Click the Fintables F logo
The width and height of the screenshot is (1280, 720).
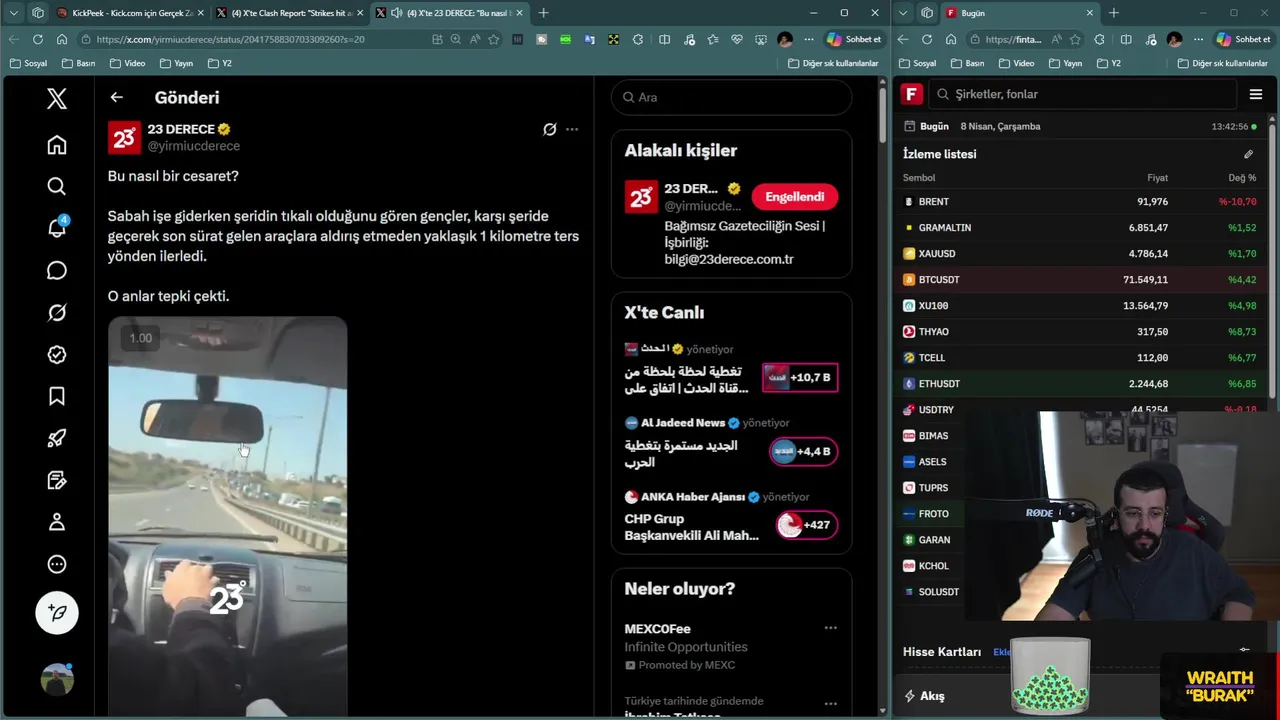click(x=911, y=94)
